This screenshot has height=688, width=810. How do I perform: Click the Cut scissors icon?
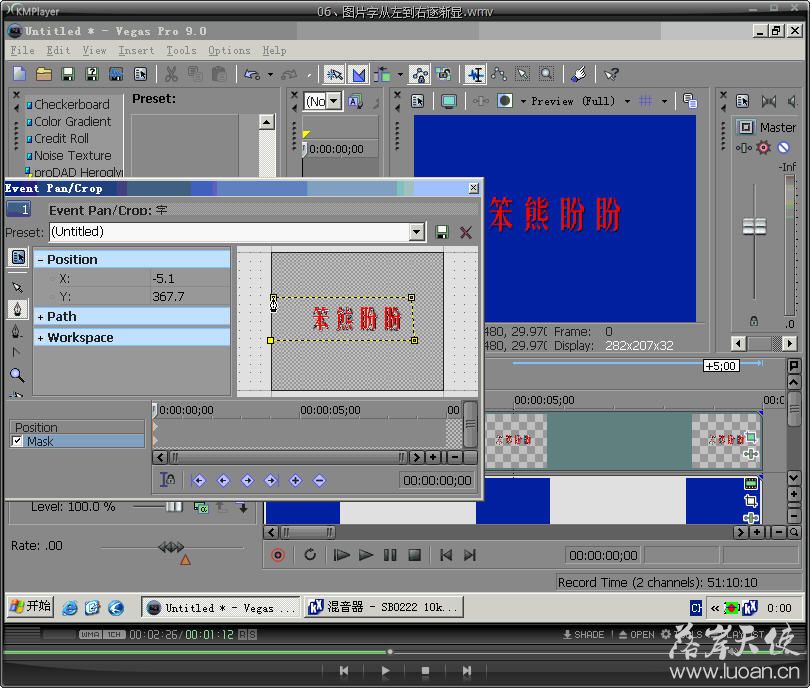coord(171,74)
